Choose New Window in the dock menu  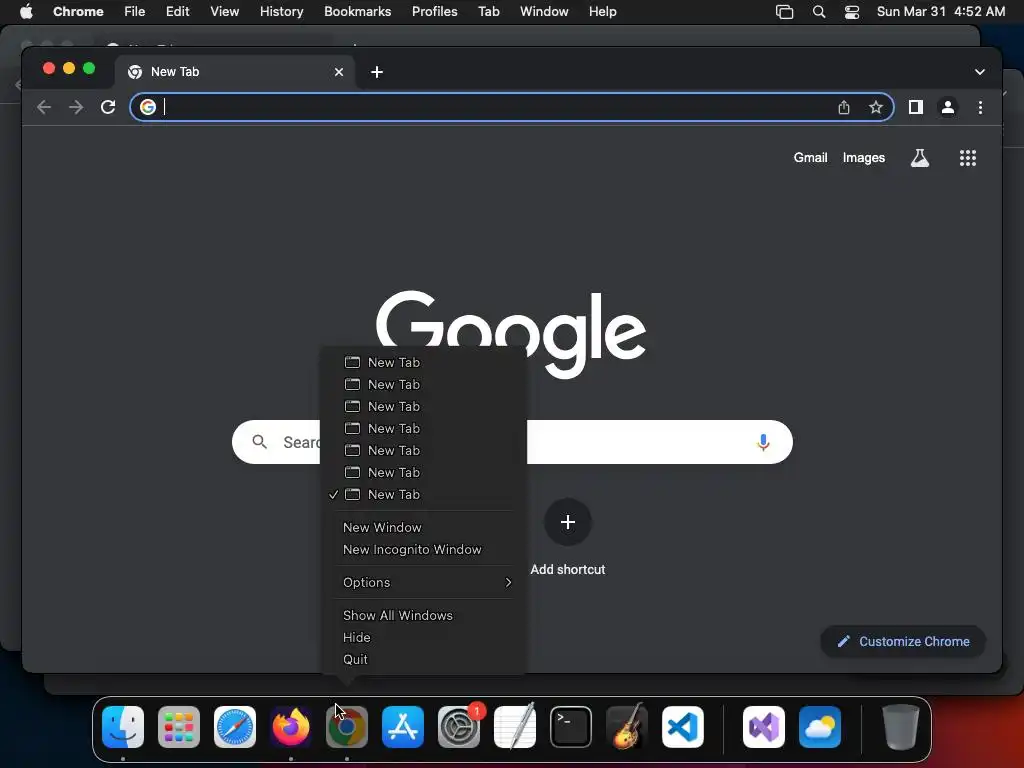pos(423,527)
